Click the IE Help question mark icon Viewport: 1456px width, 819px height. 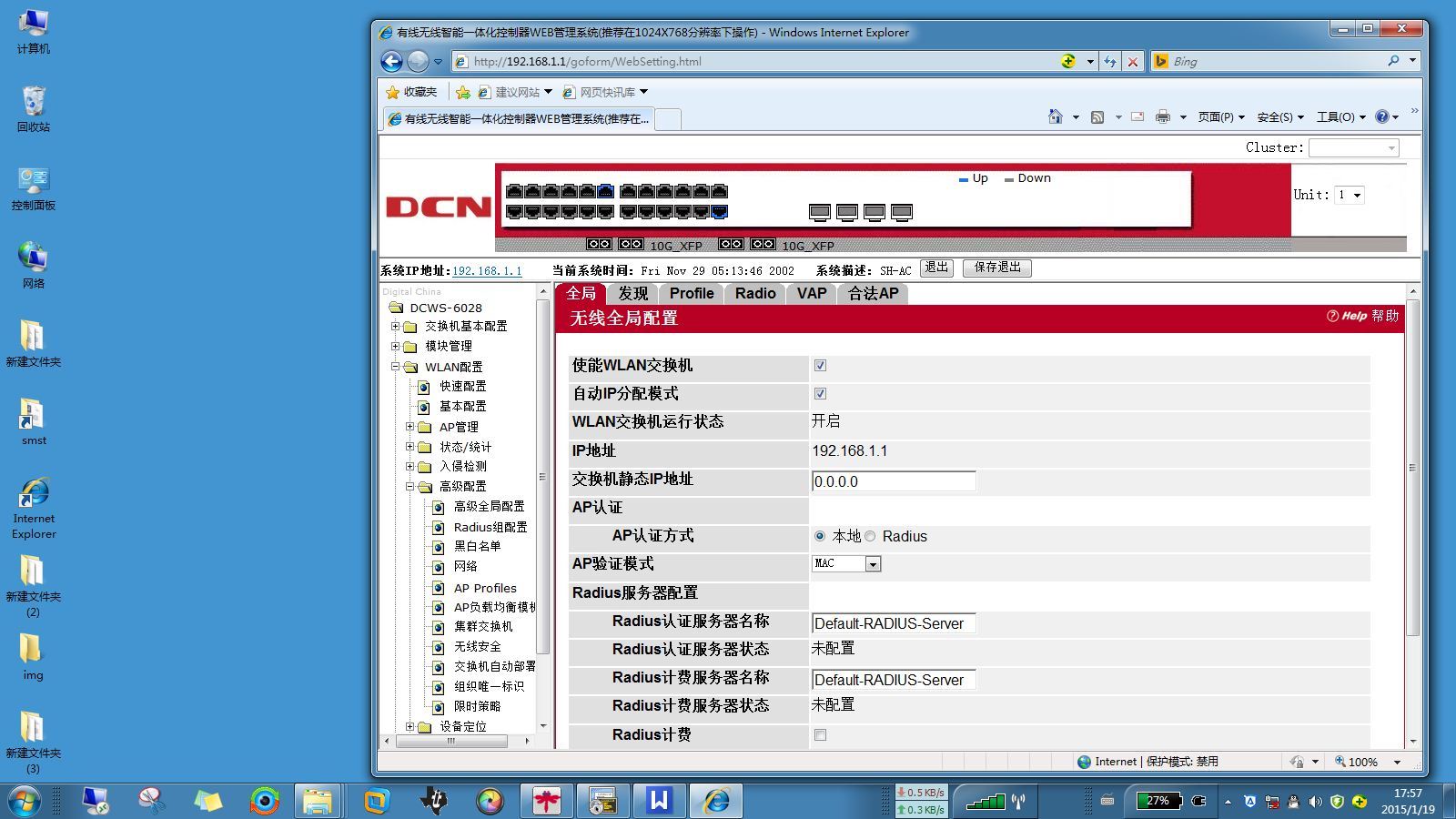coord(1382,116)
